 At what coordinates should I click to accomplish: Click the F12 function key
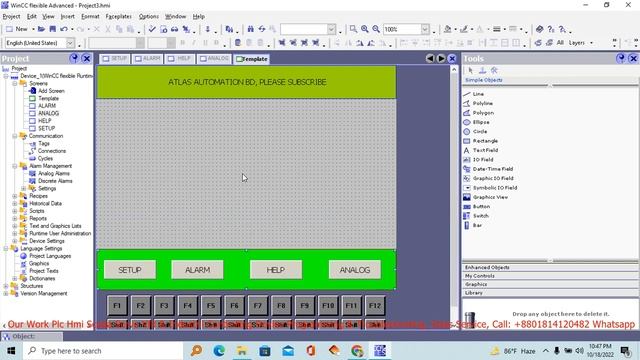pos(375,305)
